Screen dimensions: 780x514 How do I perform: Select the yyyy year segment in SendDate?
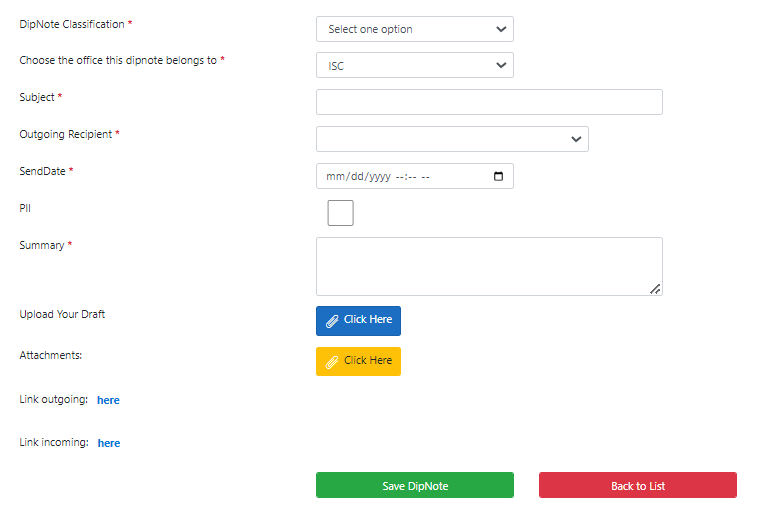coord(380,177)
